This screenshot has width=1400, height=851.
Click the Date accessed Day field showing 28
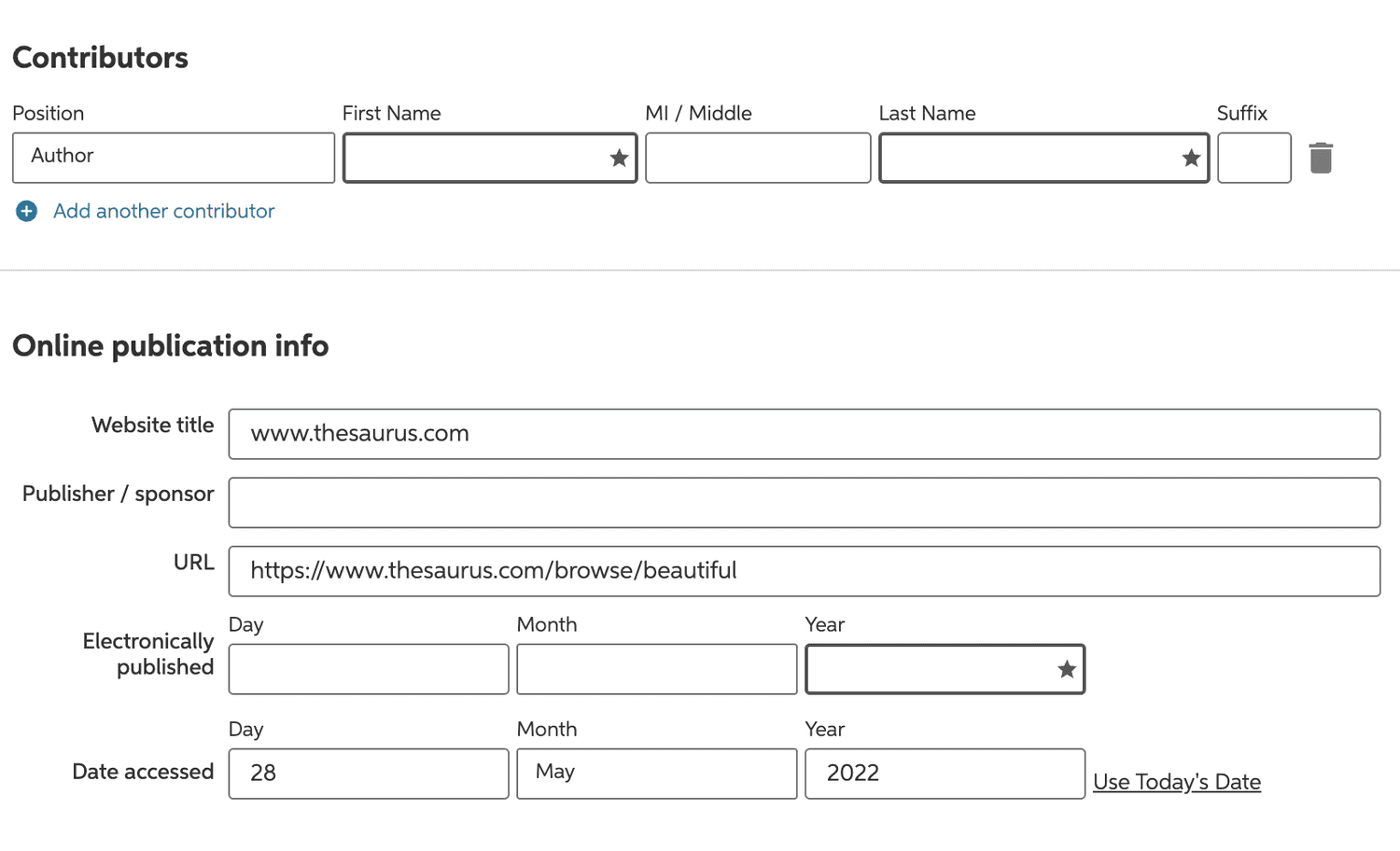coord(369,774)
